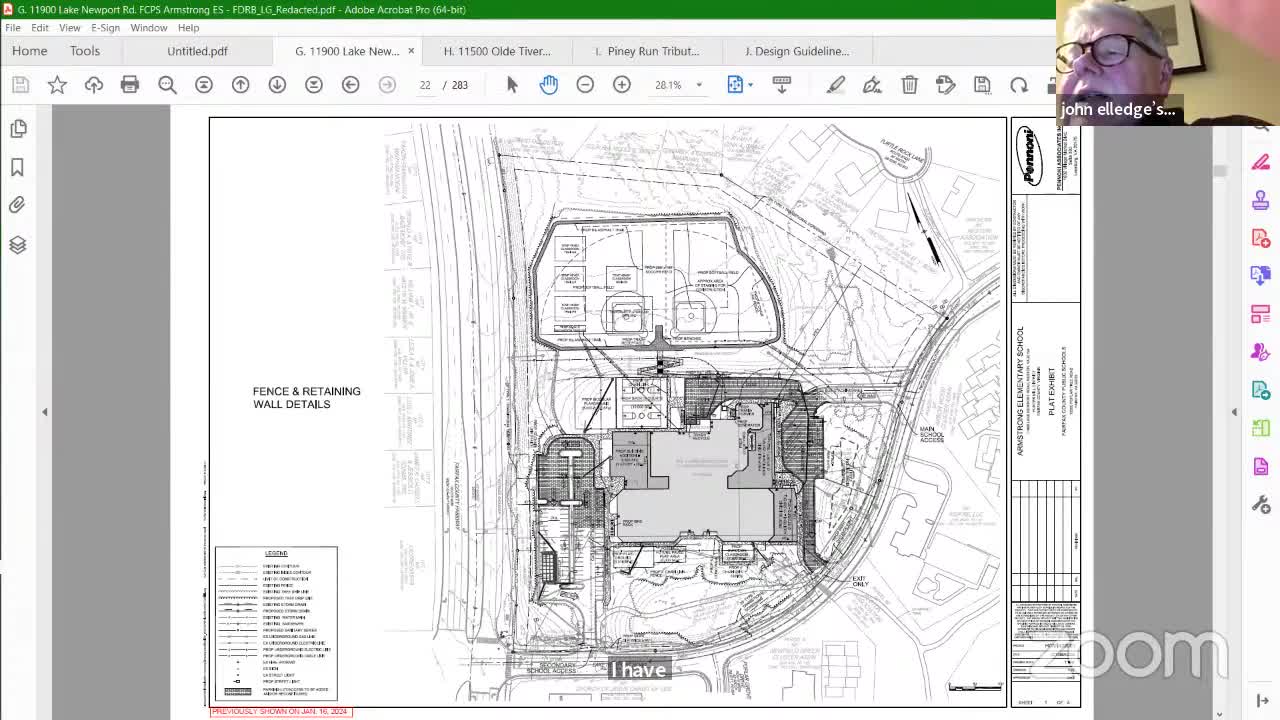Viewport: 1280px width, 720px height.
Task: Open the Attachments panel
Action: [x=17, y=204]
